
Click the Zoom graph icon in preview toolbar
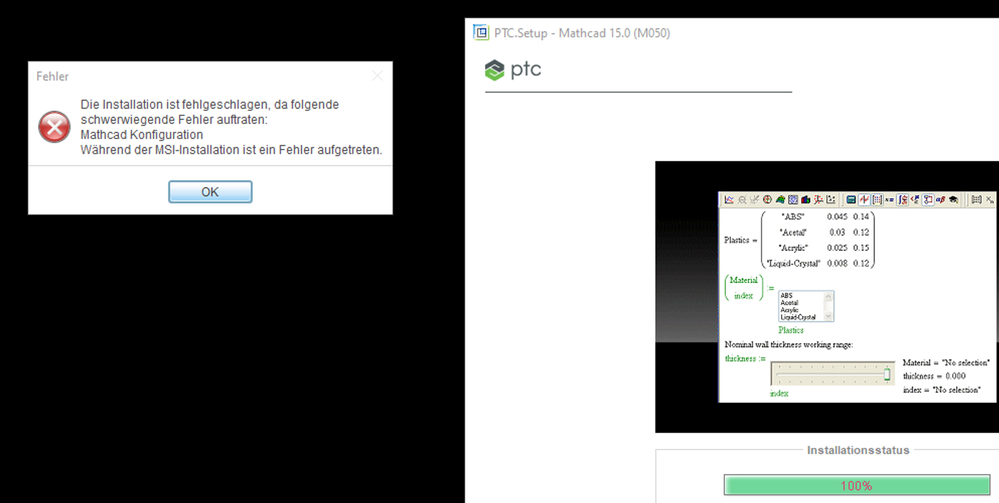[x=742, y=200]
